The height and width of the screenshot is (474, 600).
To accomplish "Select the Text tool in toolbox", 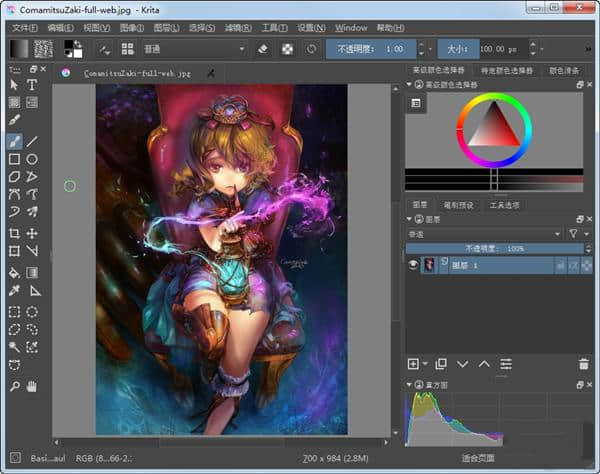I will pyautogui.click(x=32, y=86).
